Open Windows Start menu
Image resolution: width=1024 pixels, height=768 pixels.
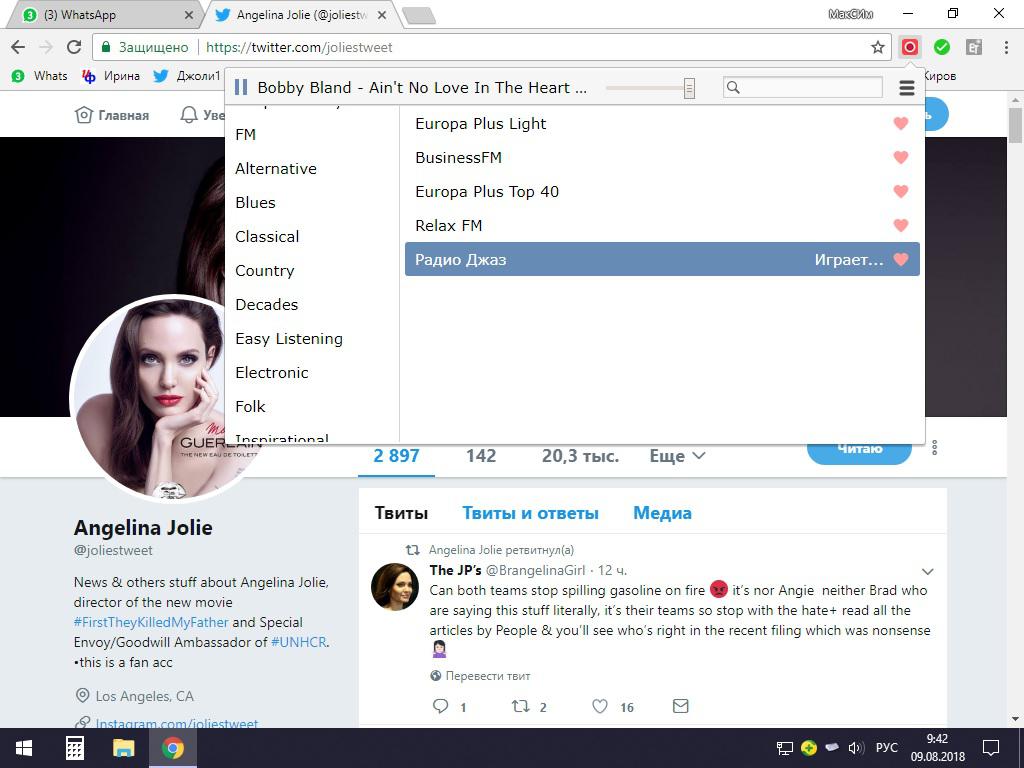24,748
